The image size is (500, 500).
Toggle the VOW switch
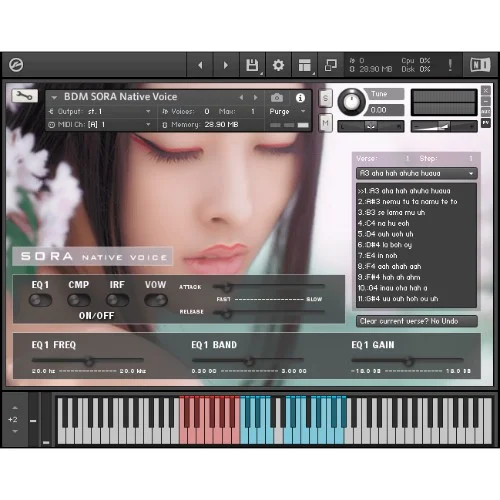pos(156,300)
